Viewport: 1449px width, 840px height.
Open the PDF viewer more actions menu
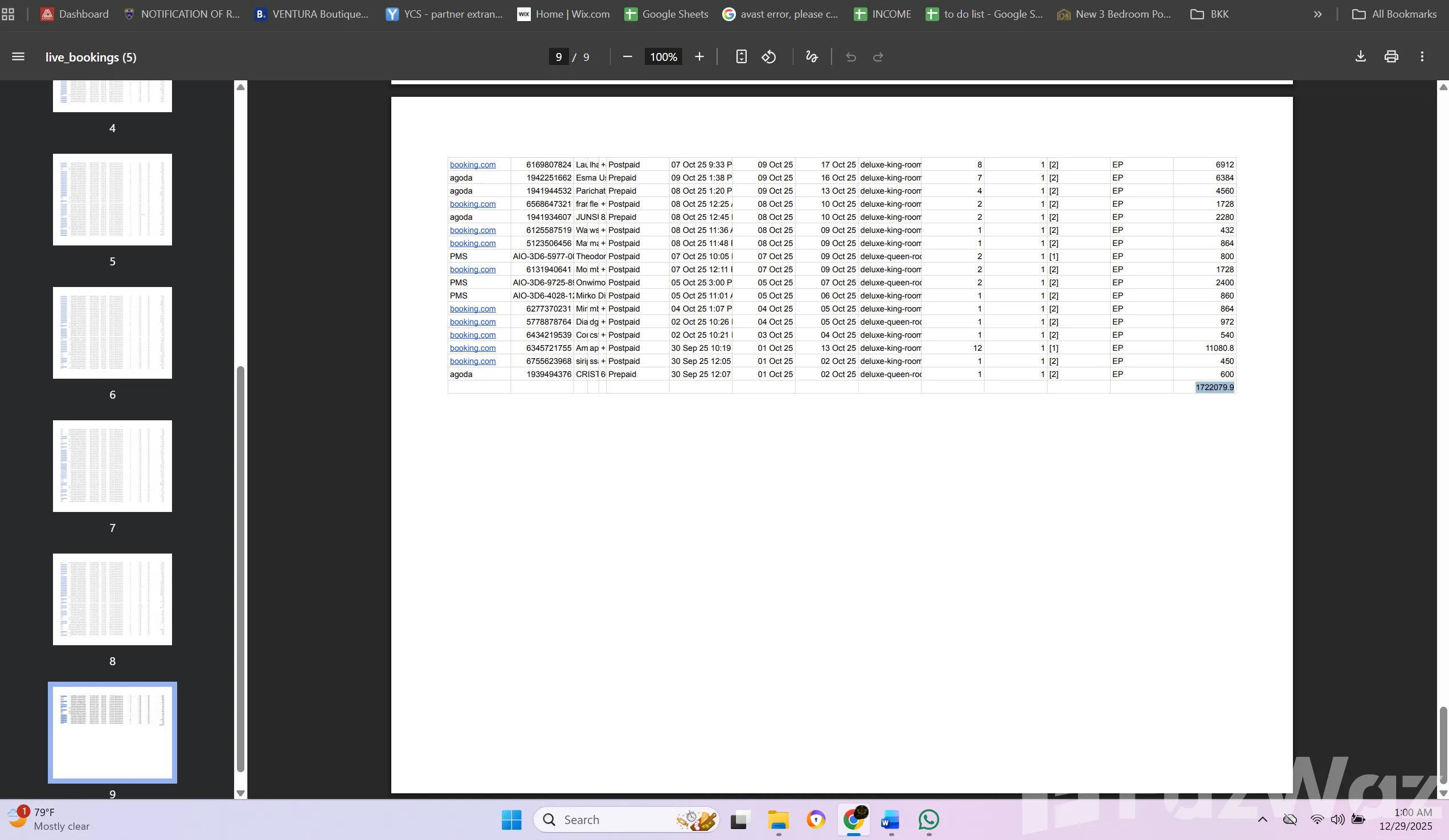[1422, 56]
